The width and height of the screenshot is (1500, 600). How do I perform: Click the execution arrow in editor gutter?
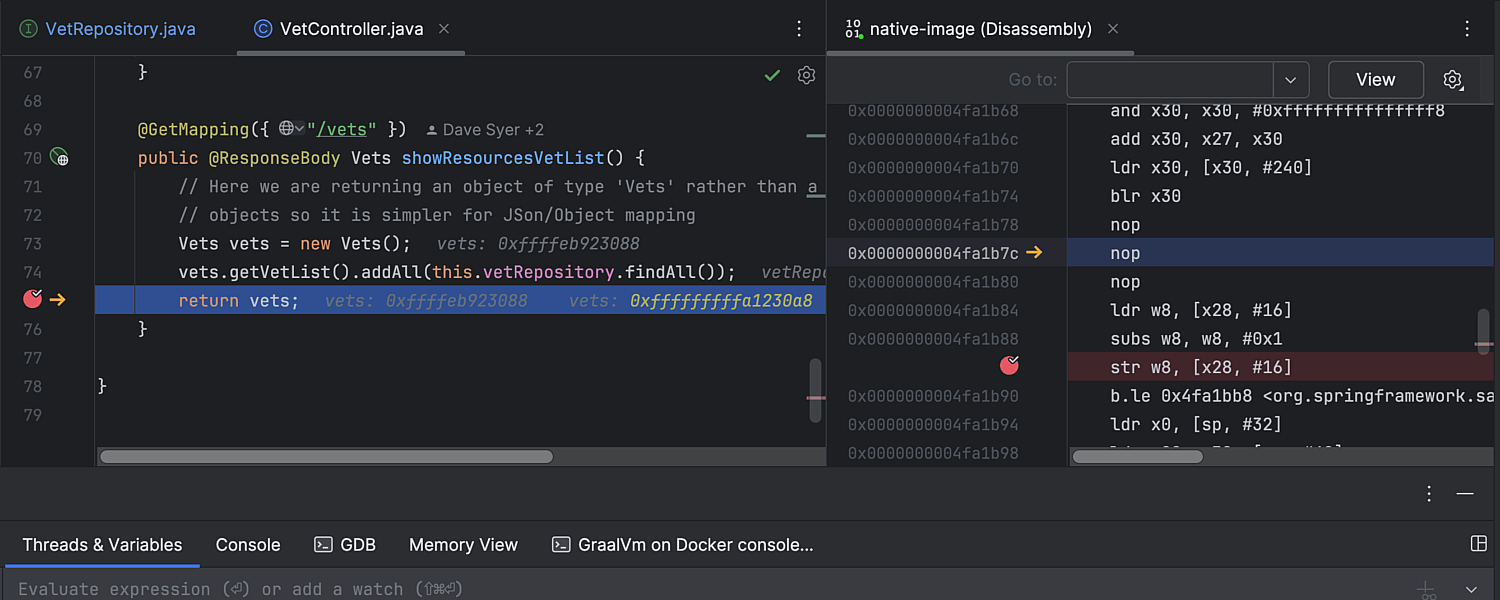click(x=59, y=299)
